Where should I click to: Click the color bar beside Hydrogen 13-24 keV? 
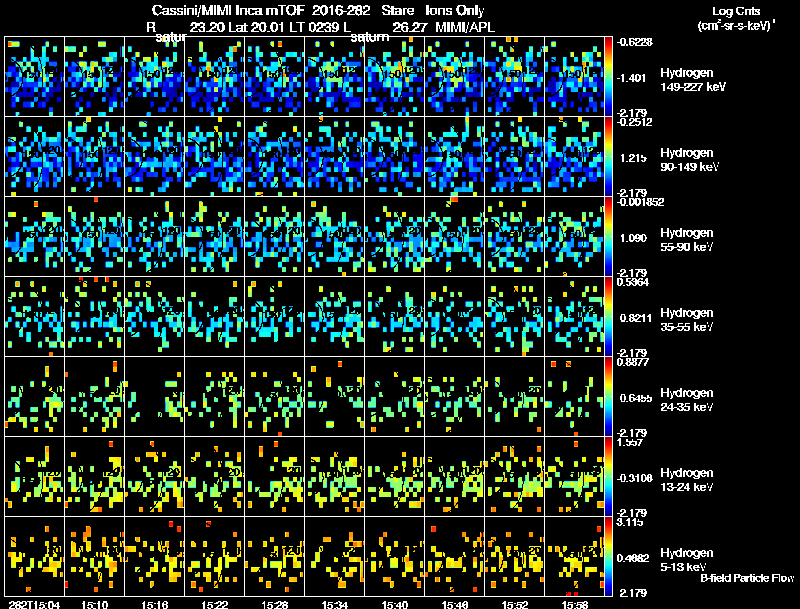click(608, 477)
